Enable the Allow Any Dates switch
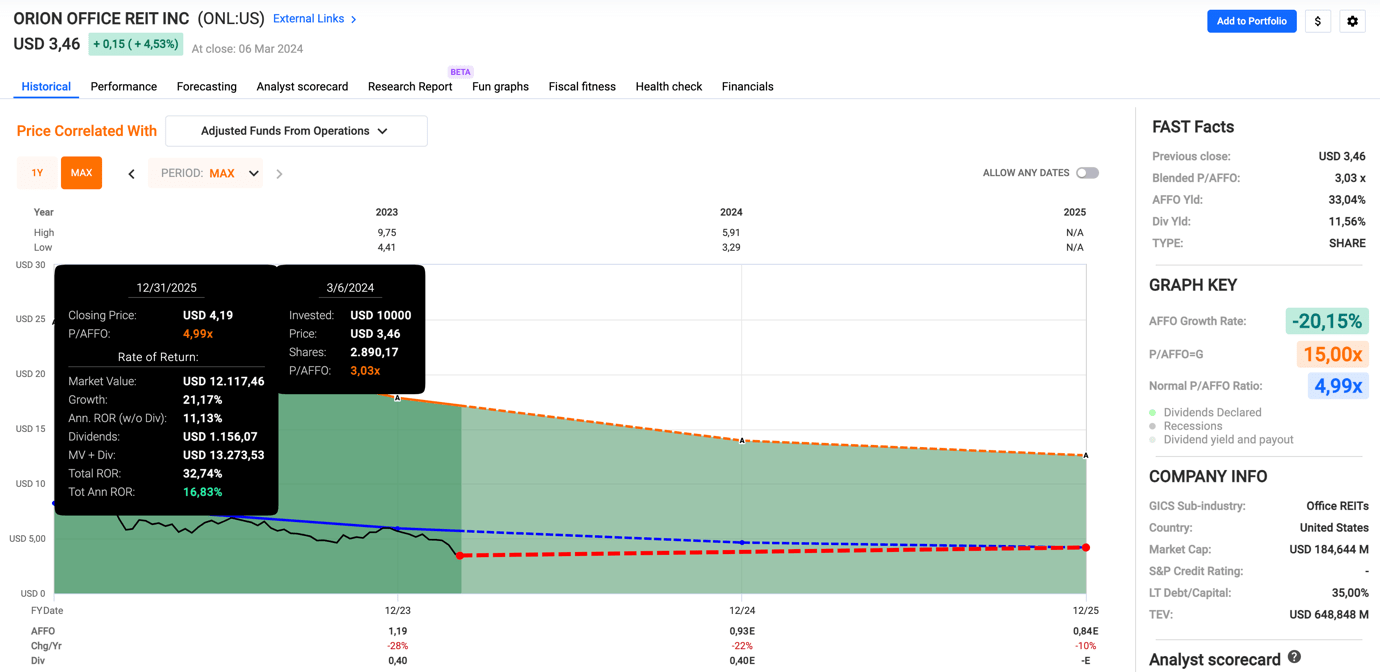This screenshot has width=1380, height=672. (1087, 173)
